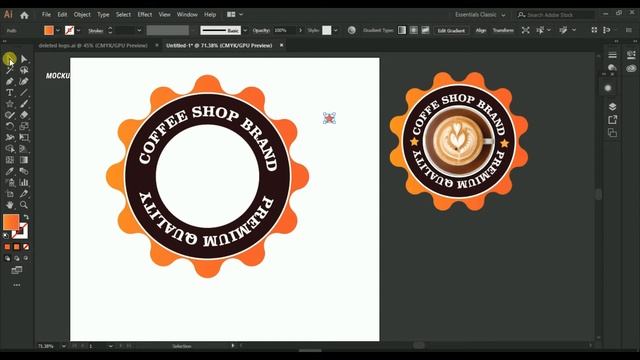Viewport: 640px width, 360px height.
Task: Select the Paintbrush tool
Action: [x=24, y=104]
